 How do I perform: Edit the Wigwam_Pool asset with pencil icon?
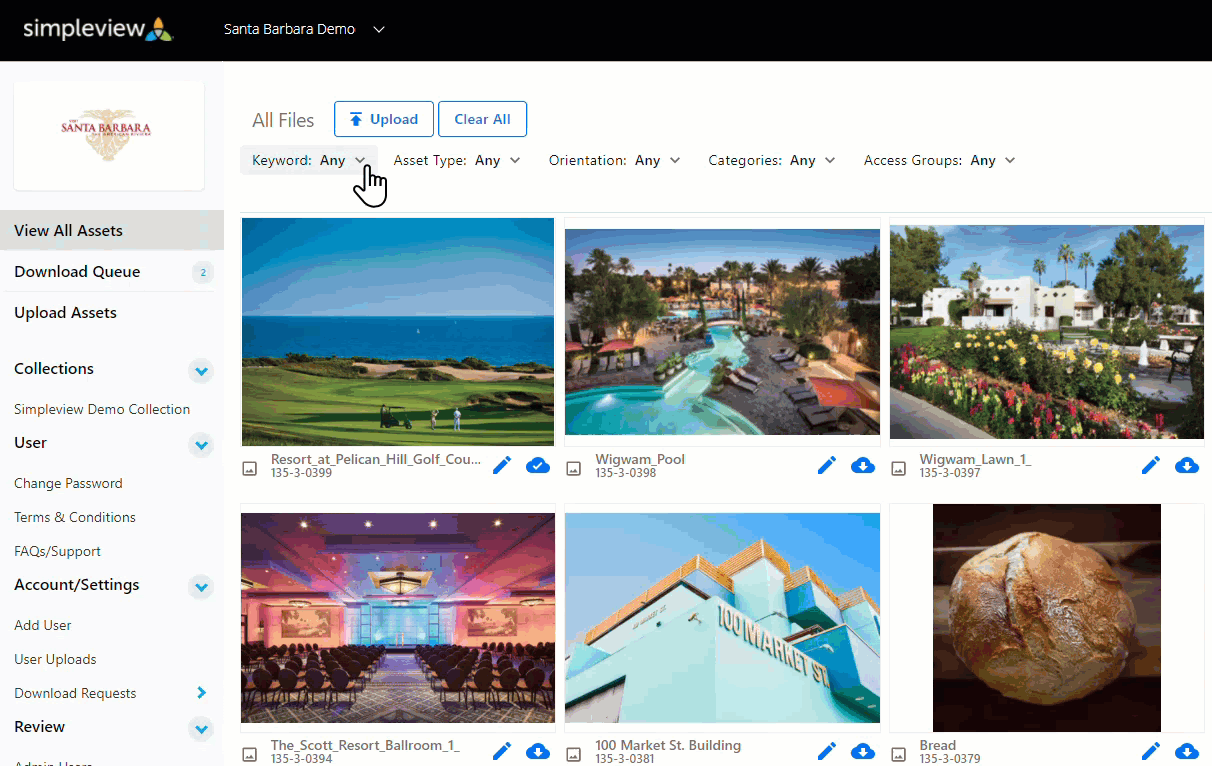tap(827, 465)
